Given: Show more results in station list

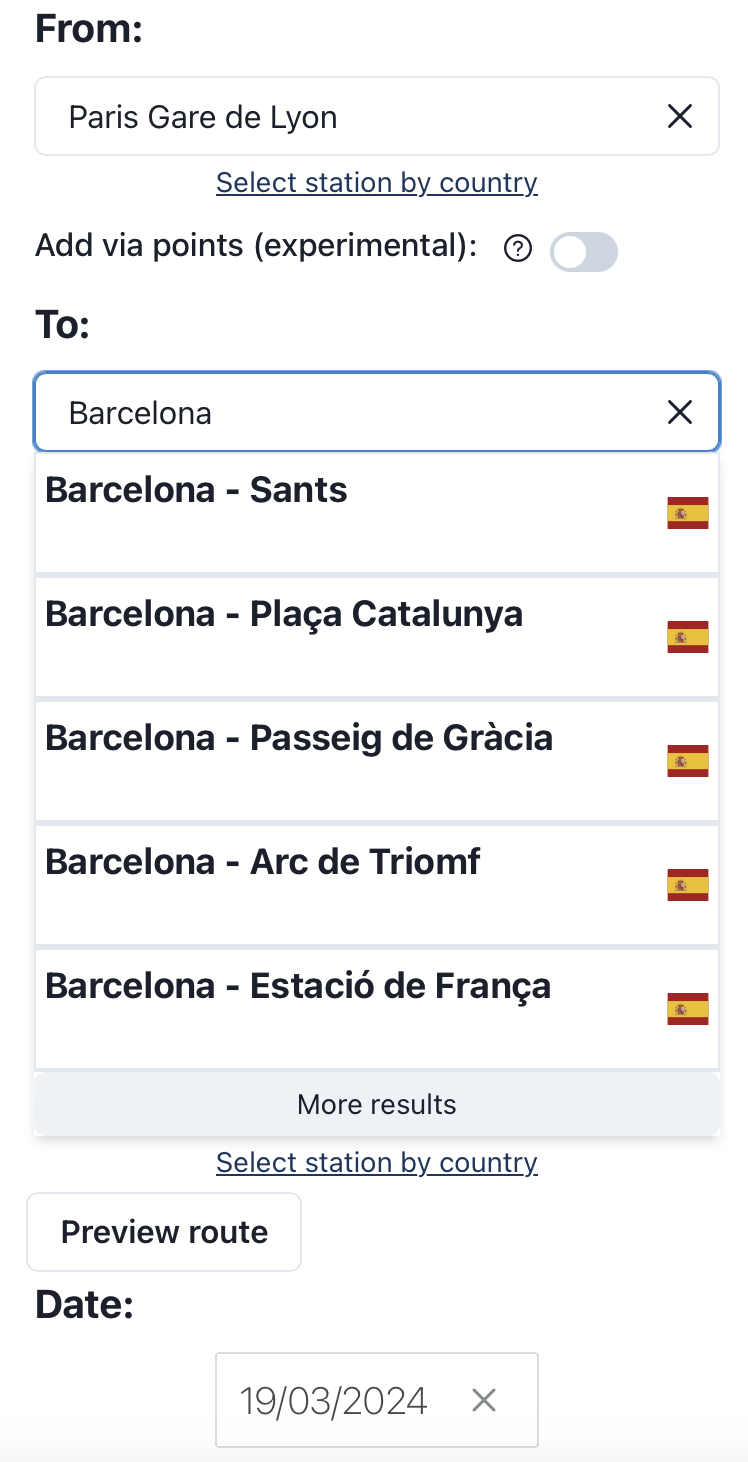Looking at the screenshot, I should point(377,1104).
